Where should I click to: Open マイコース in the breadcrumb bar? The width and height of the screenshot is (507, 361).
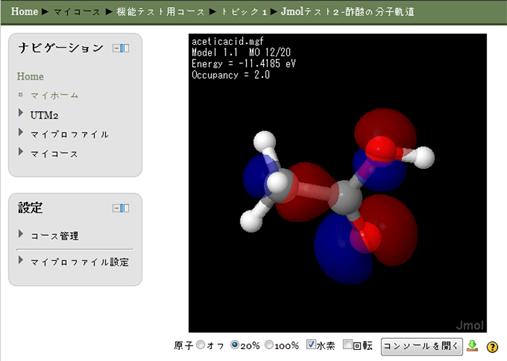77,12
